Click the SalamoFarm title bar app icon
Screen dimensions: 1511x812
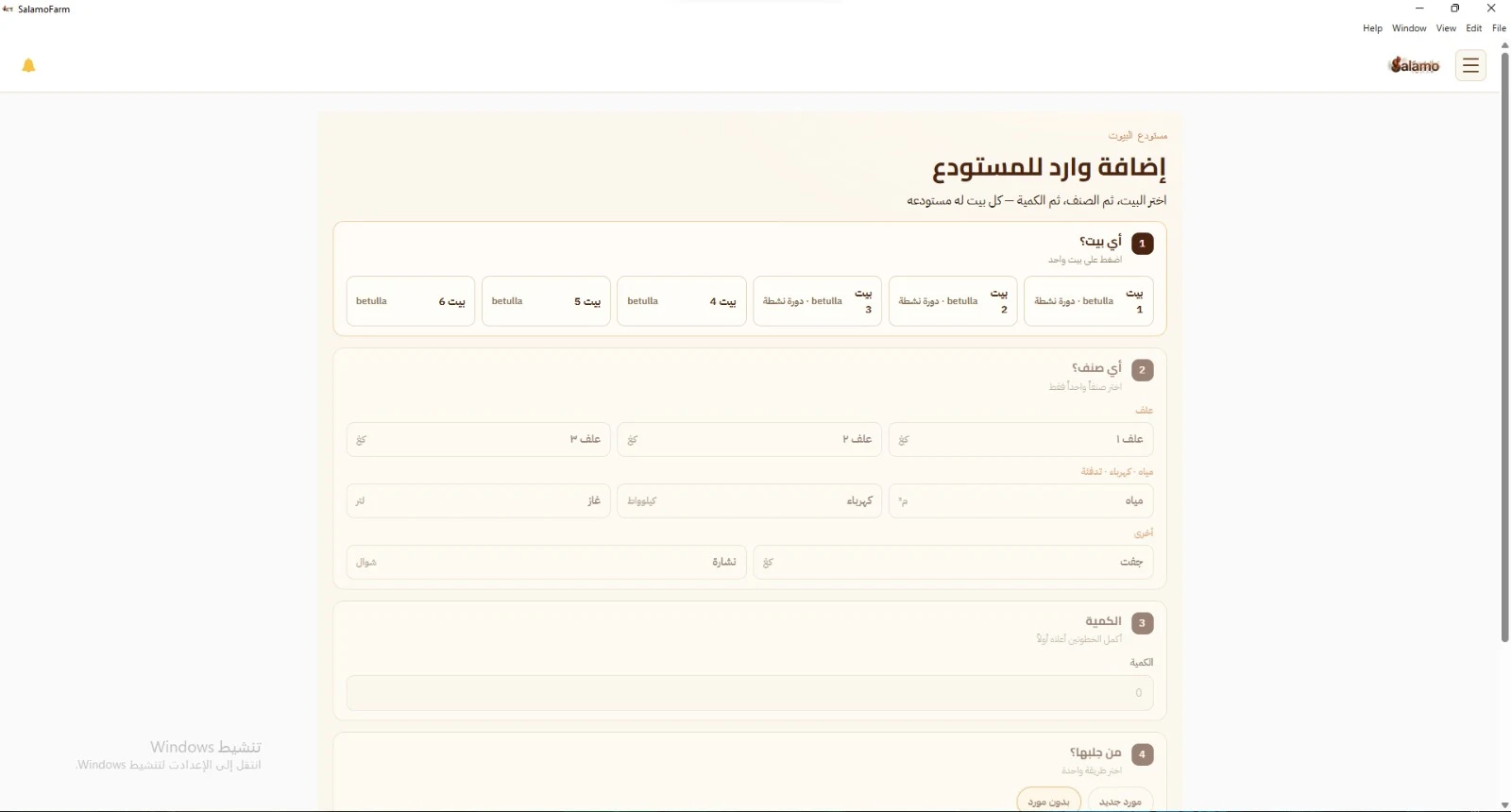8,9
